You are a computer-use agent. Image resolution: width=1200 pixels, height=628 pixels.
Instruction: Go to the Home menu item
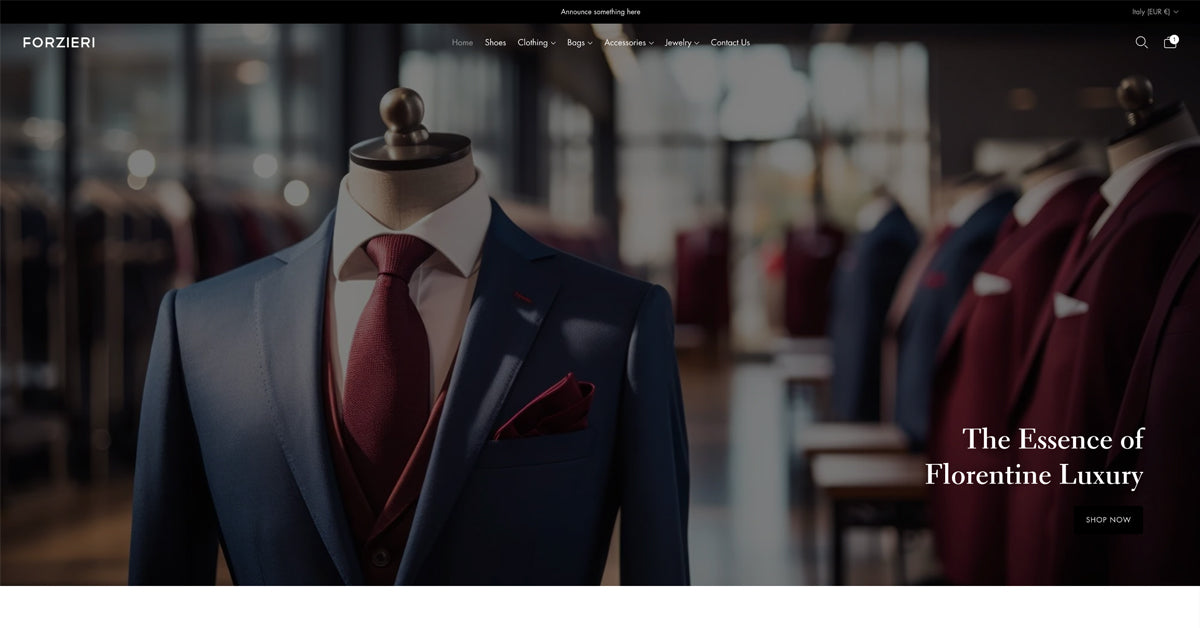pos(462,42)
